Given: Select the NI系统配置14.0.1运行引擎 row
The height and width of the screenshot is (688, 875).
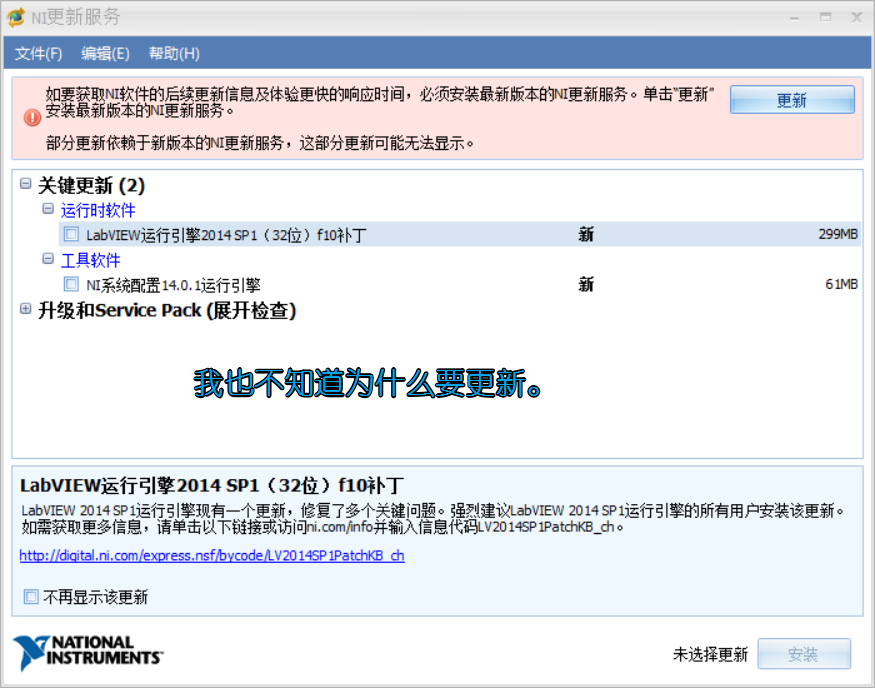Looking at the screenshot, I should point(460,285).
